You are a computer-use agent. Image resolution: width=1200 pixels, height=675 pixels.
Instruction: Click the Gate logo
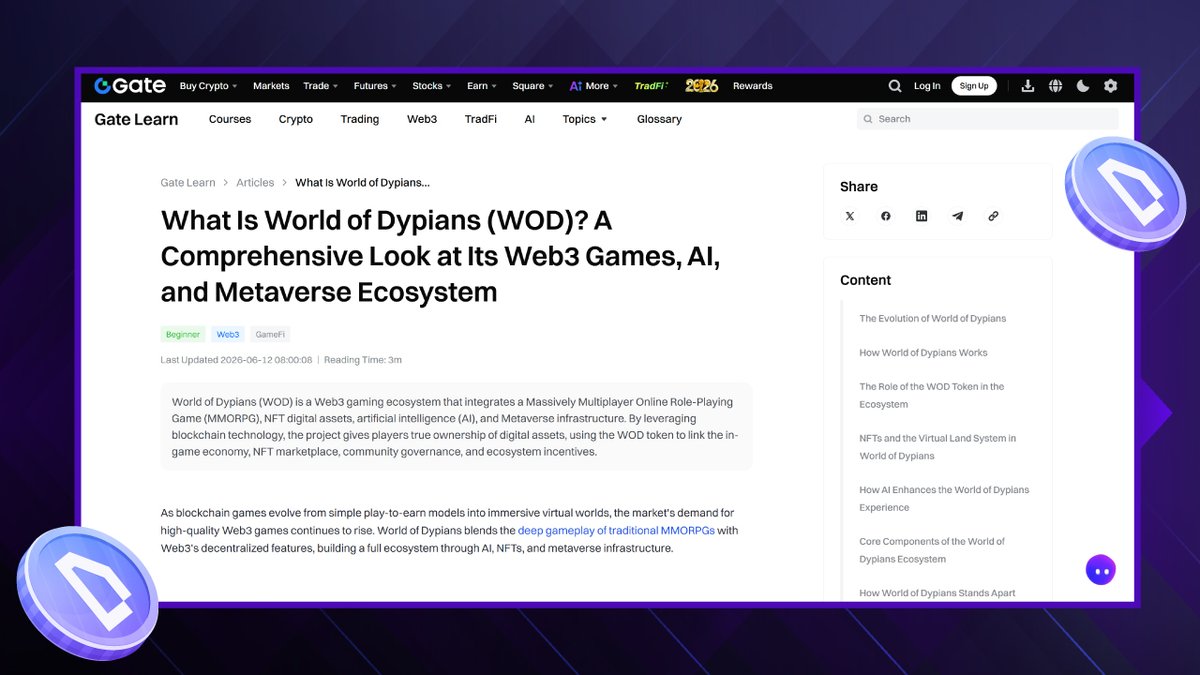click(x=130, y=86)
